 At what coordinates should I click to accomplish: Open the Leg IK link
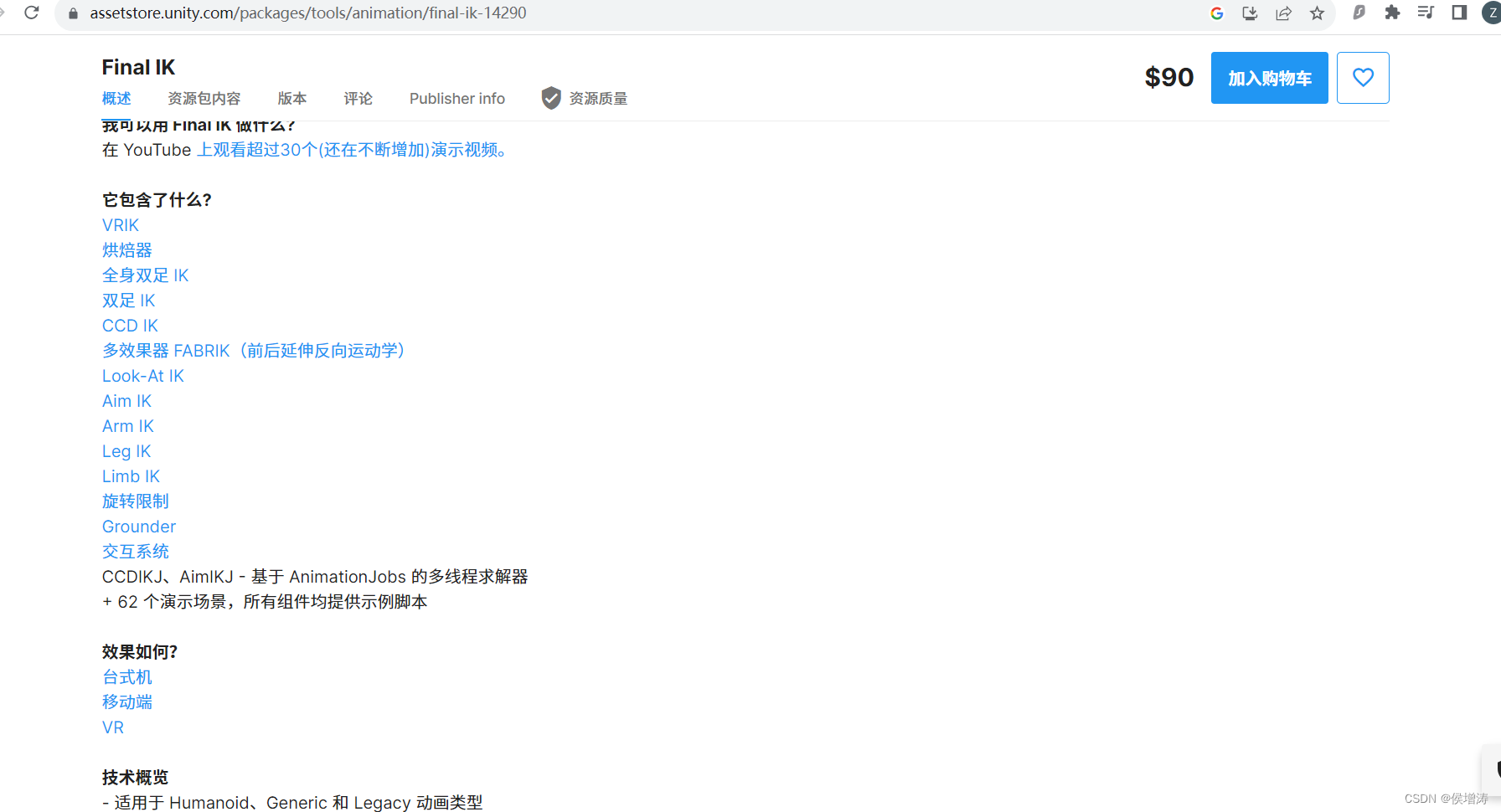click(126, 451)
